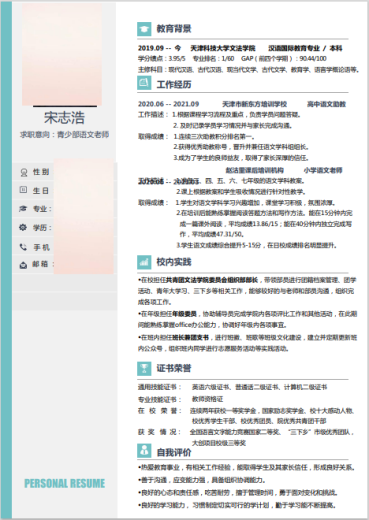
Task: Click the PERSONAL RESUME text
Action: pos(65,483)
